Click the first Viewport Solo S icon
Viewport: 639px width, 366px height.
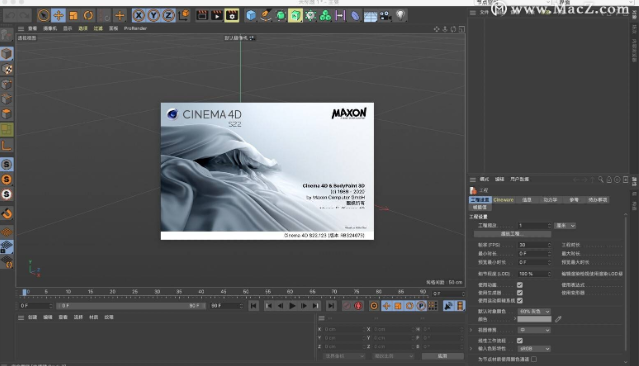pos(7,164)
